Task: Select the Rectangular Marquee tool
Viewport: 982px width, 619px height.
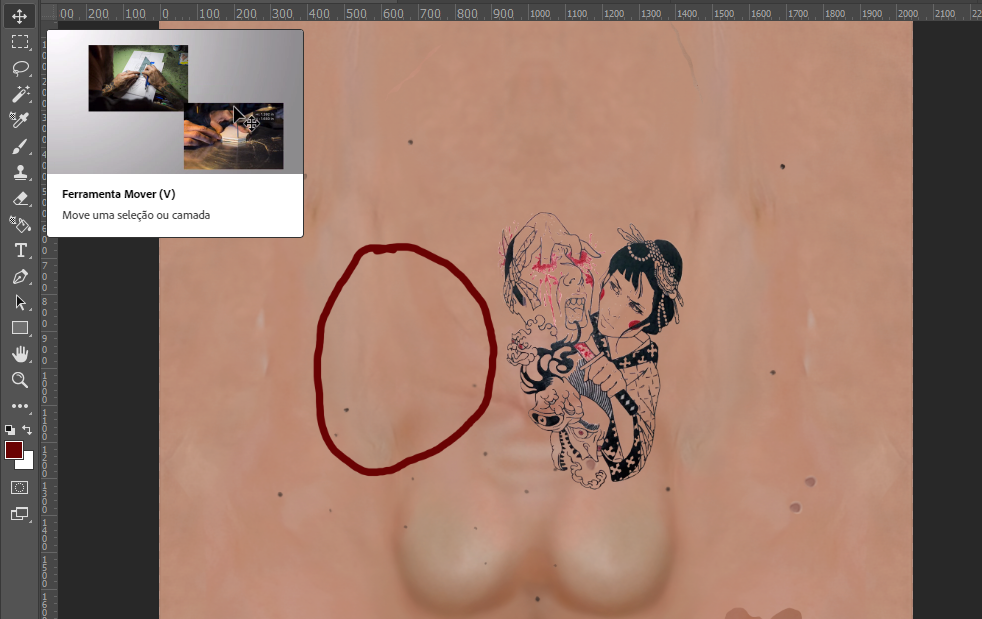Action: (20, 42)
